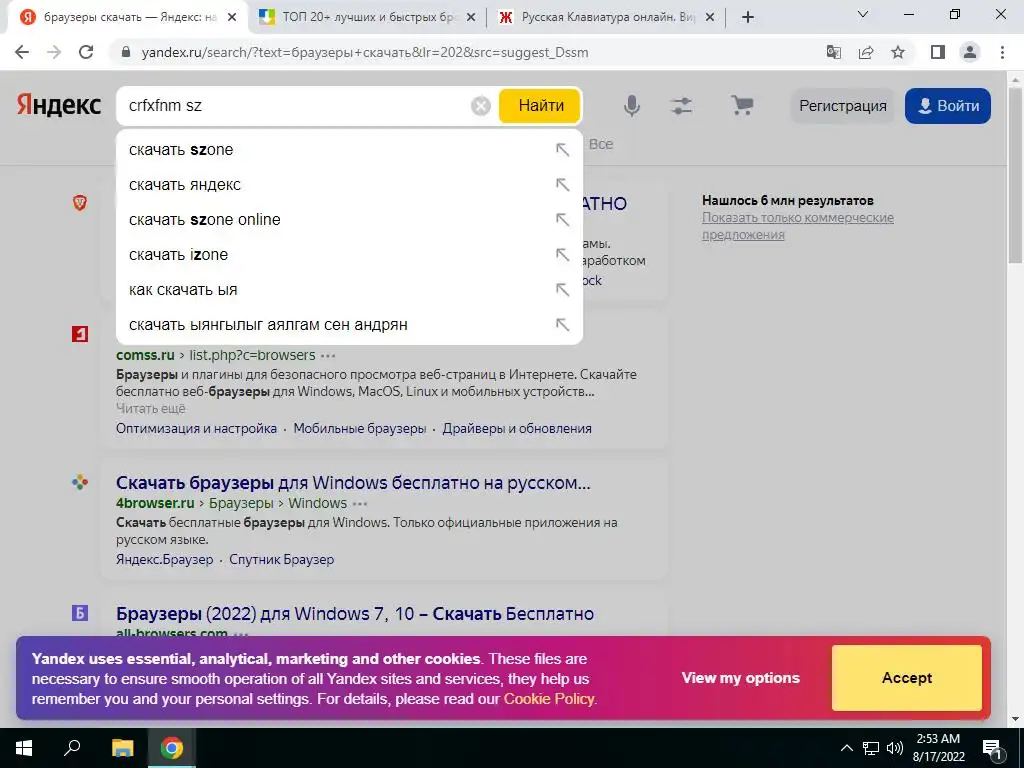Viewport: 1024px width, 768px height.
Task: Click the Регистрация button
Action: [x=842, y=106]
